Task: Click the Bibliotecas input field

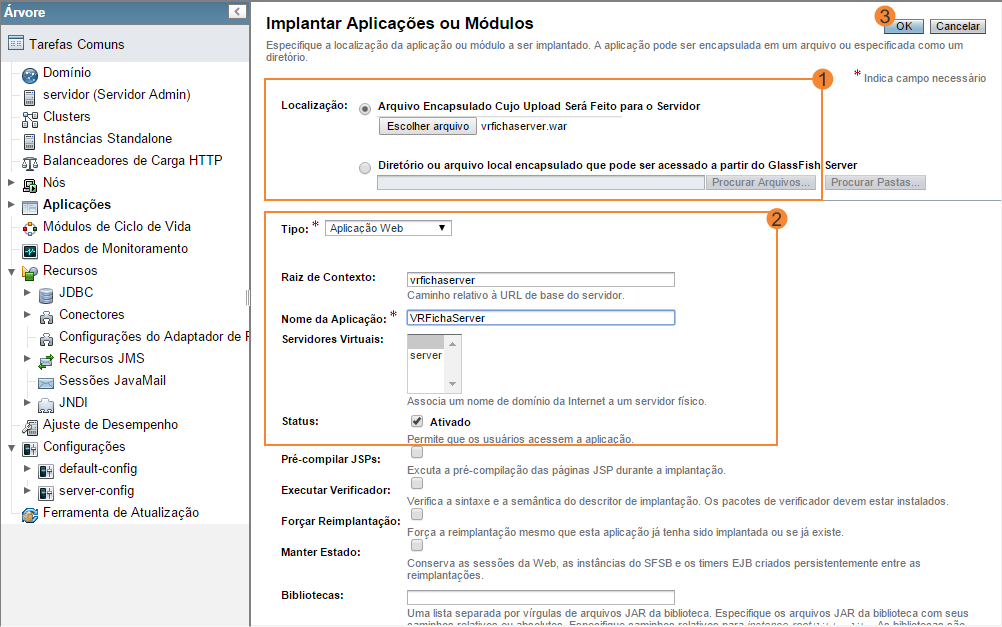Action: coord(541,598)
